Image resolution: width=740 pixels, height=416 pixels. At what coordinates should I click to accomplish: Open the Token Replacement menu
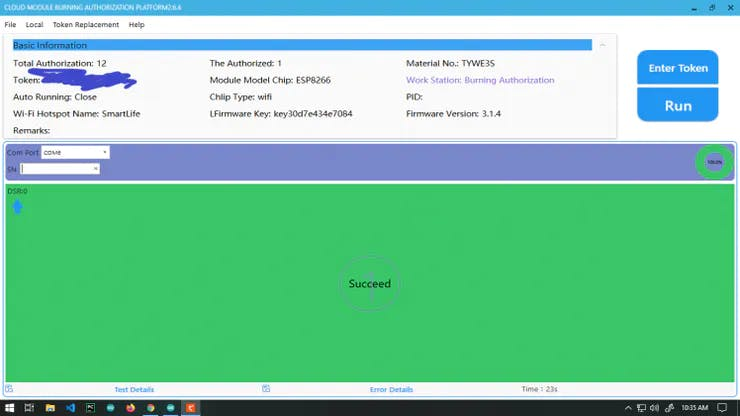point(85,25)
